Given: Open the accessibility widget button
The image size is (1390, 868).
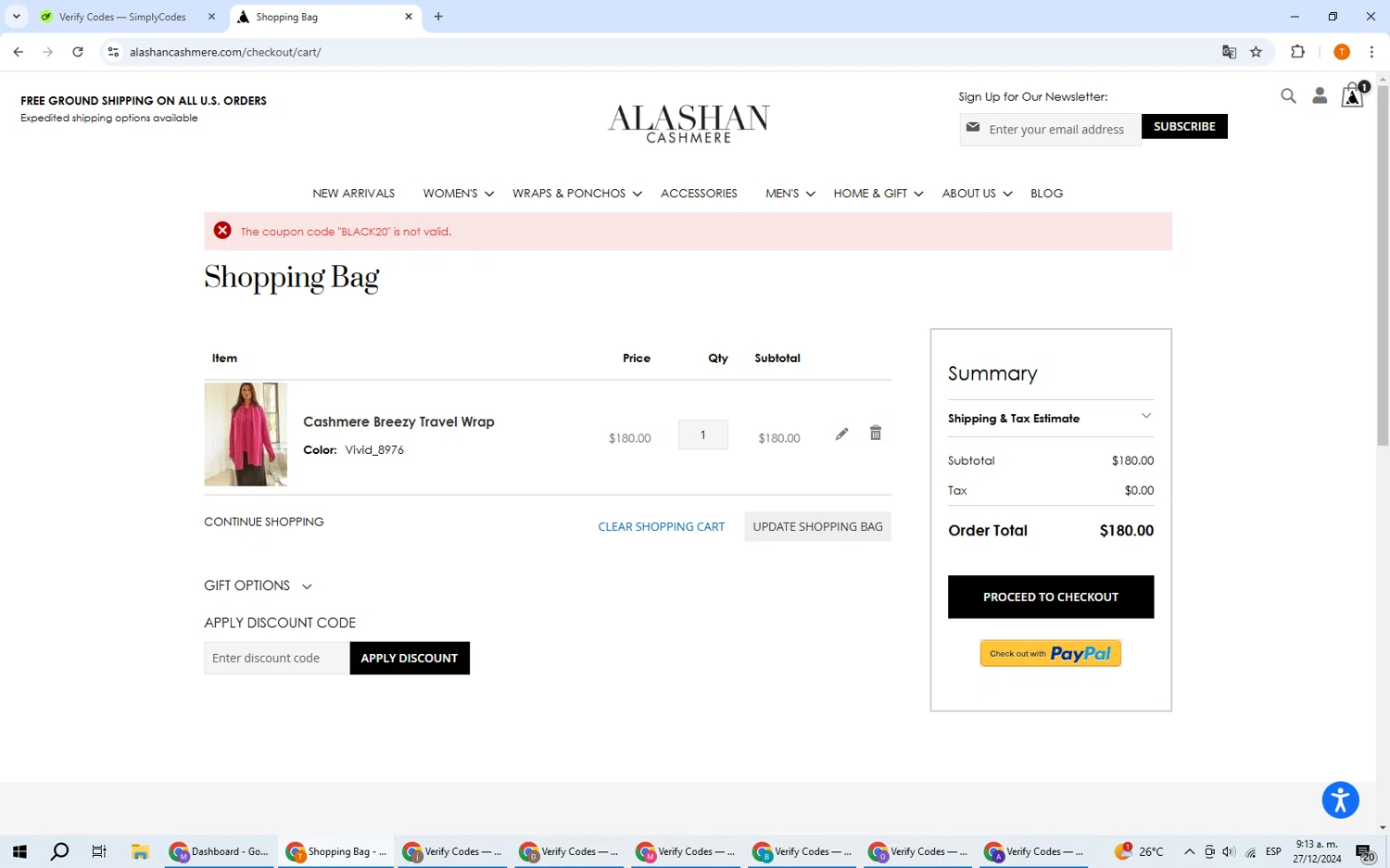Looking at the screenshot, I should coord(1340,799).
